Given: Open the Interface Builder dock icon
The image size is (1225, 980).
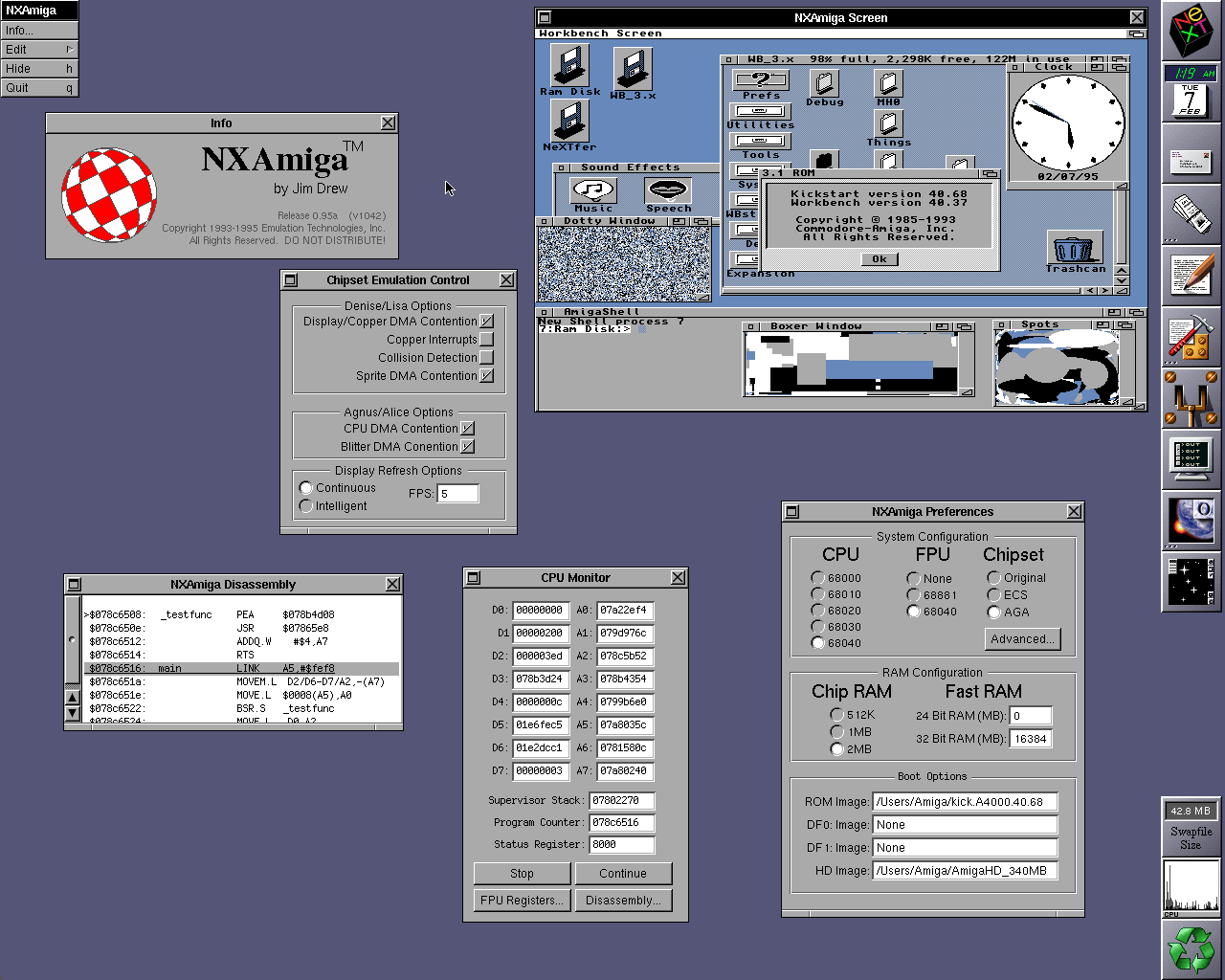Looking at the screenshot, I should point(1192,399).
